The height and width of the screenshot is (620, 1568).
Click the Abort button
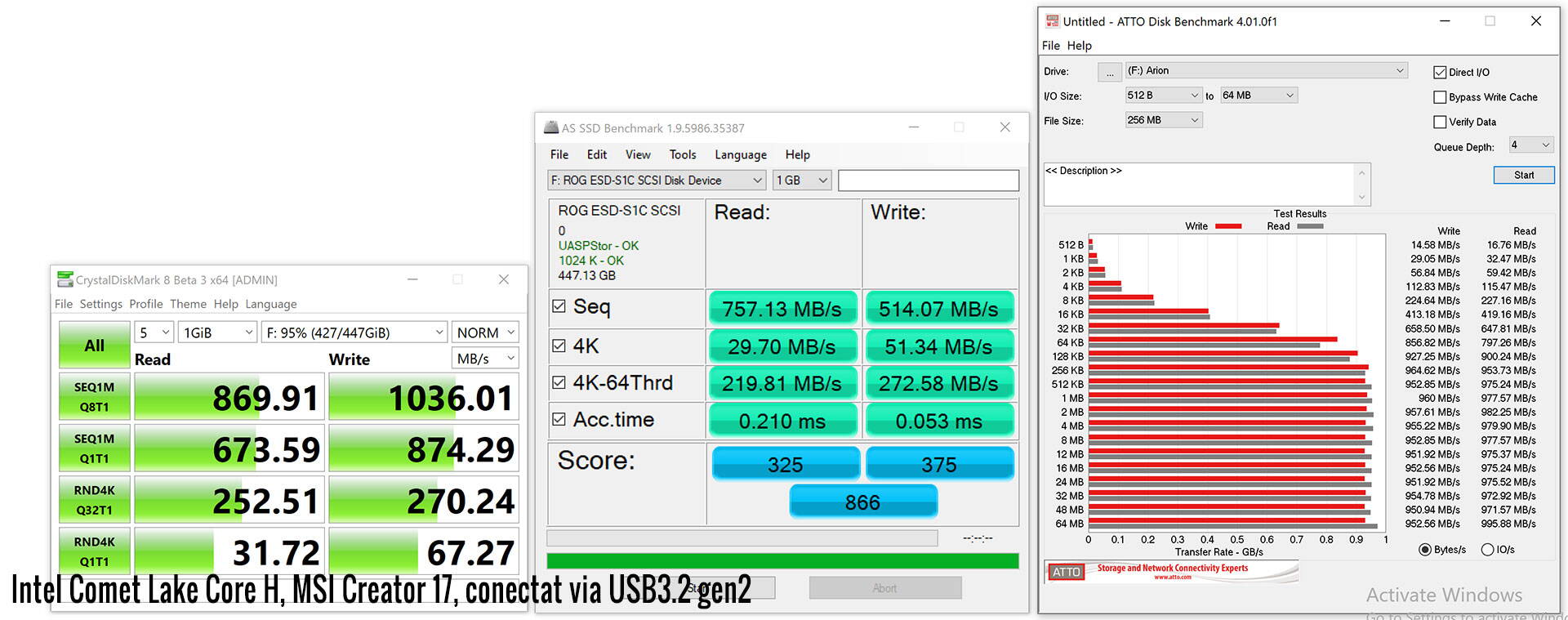(884, 588)
